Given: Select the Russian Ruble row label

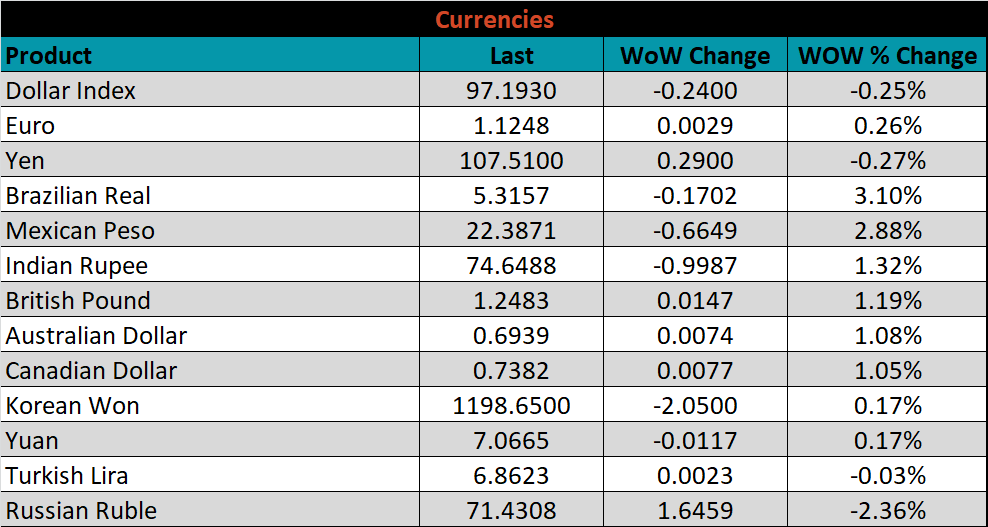Looking at the screenshot, I should coord(81,511).
